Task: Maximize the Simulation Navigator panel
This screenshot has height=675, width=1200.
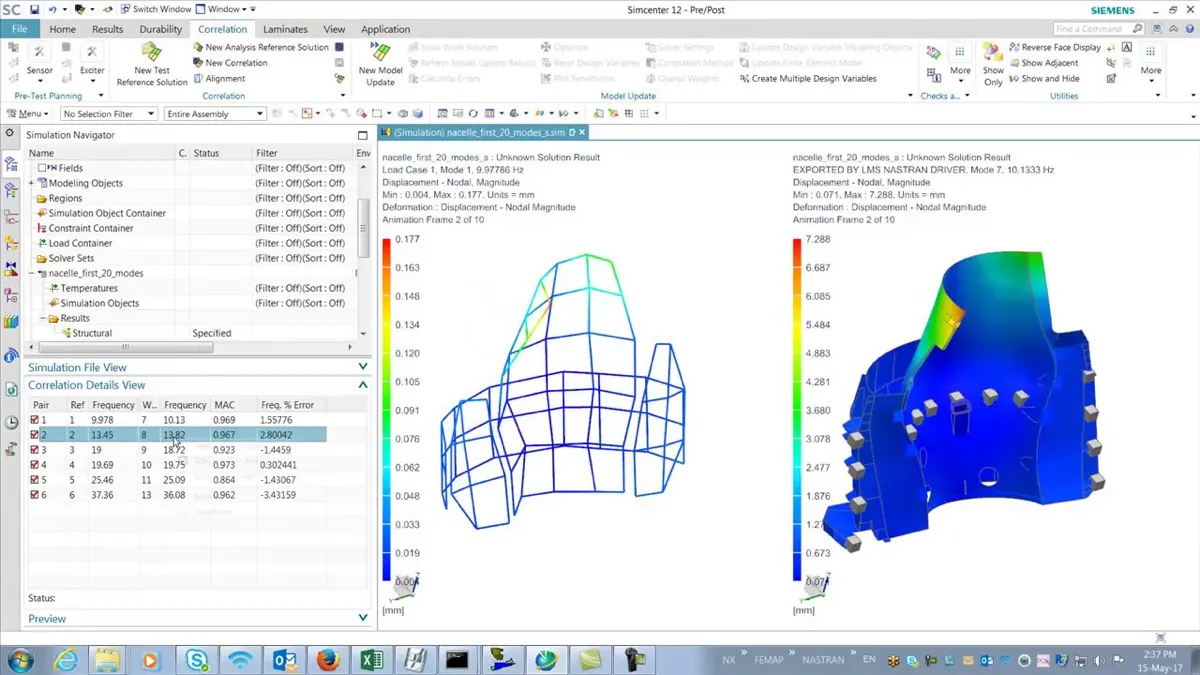Action: tap(363, 135)
